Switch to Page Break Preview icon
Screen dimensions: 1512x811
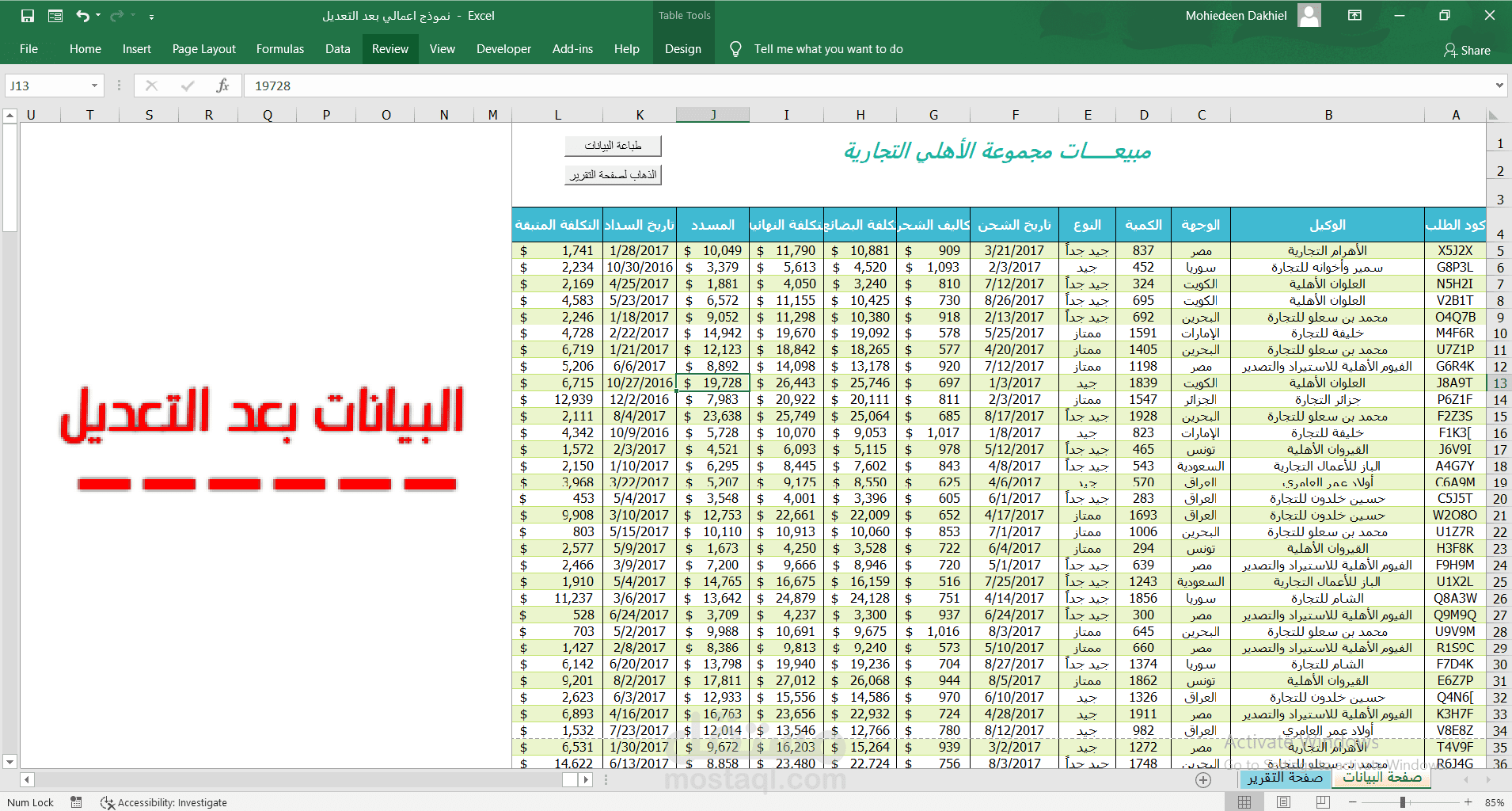pos(1323,802)
